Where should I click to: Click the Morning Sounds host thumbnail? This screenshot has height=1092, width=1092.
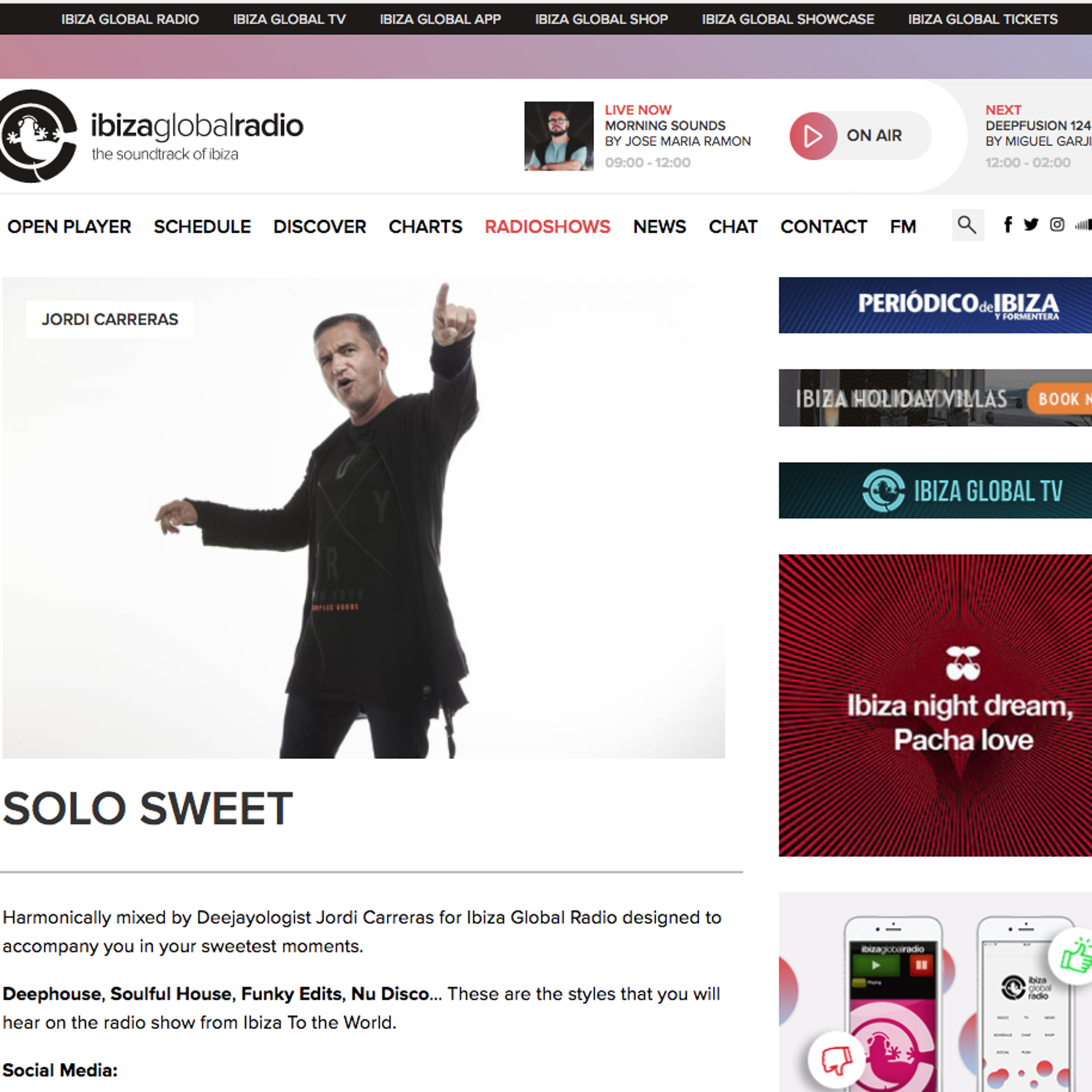(x=558, y=136)
